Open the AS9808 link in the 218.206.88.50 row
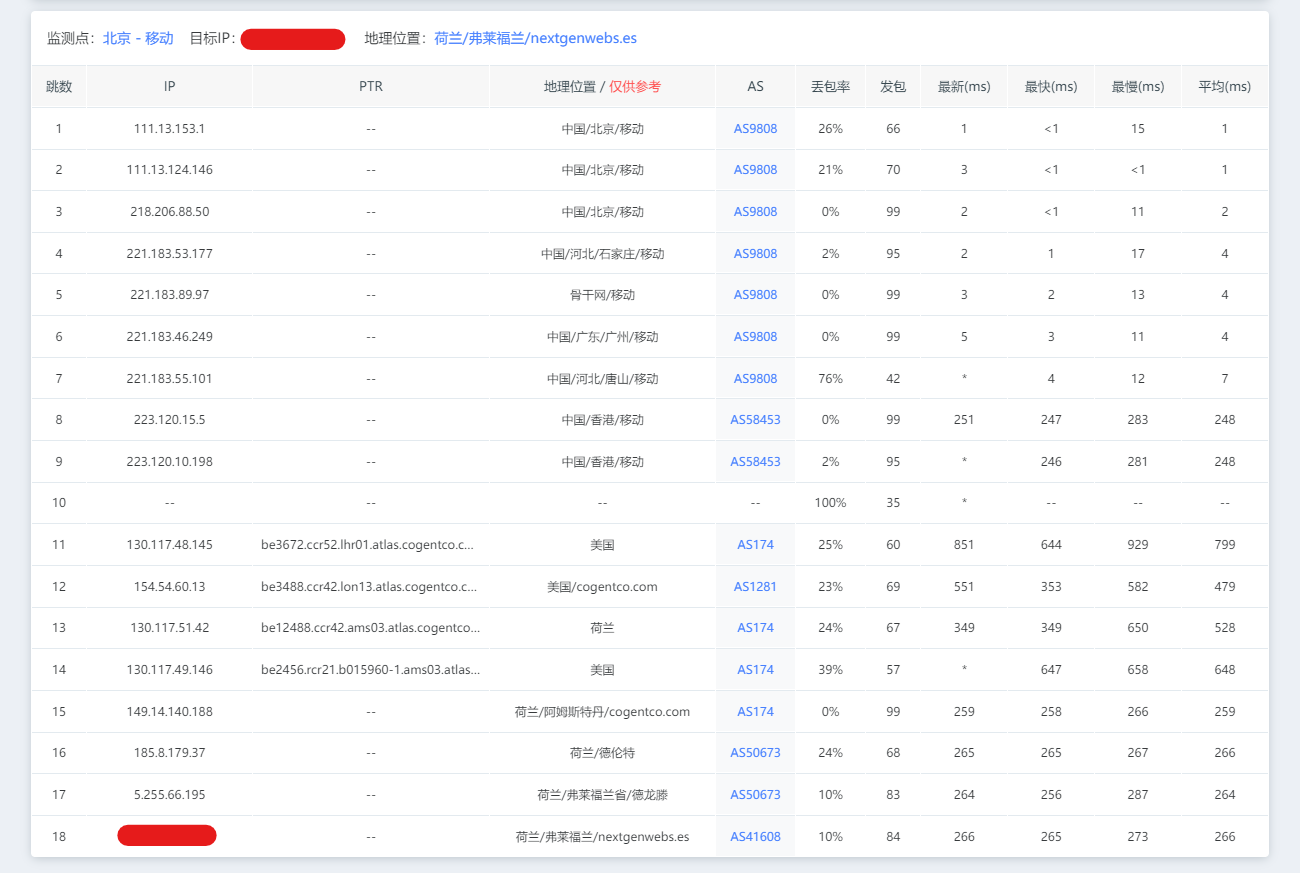1300x873 pixels. pyautogui.click(x=755, y=212)
